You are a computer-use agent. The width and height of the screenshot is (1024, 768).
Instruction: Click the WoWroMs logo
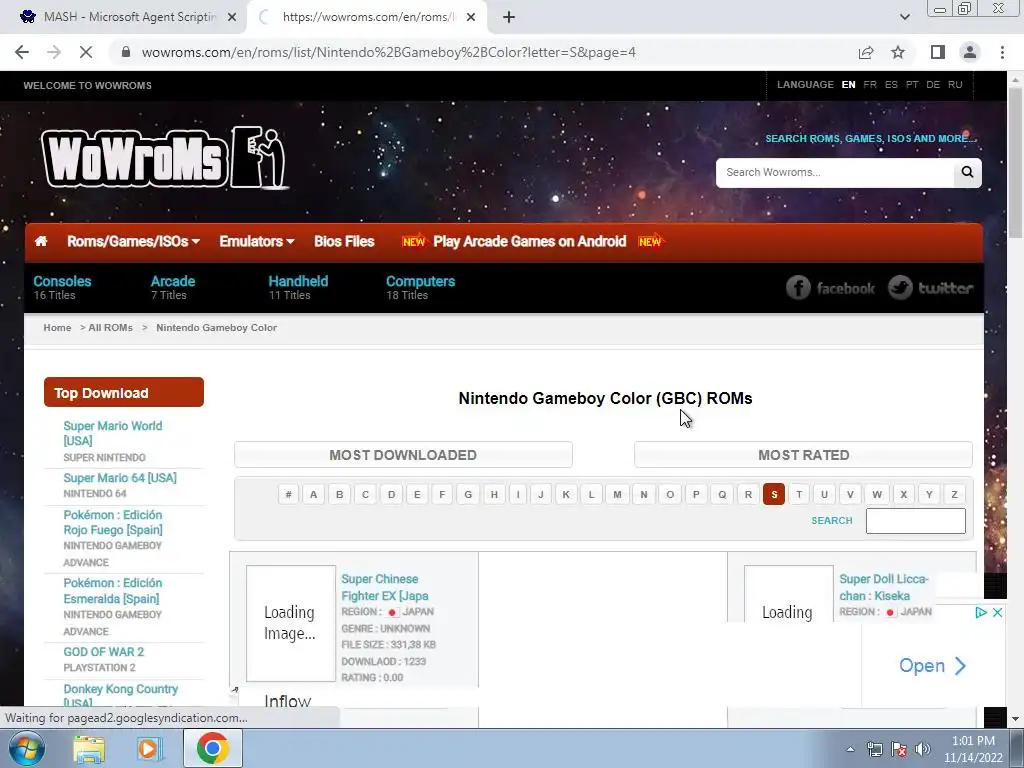pyautogui.click(x=165, y=157)
